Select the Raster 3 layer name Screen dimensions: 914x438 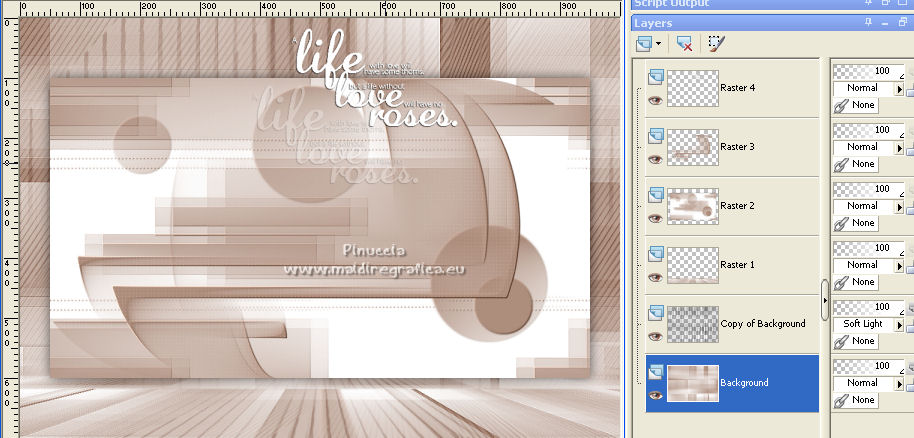pyautogui.click(x=737, y=147)
